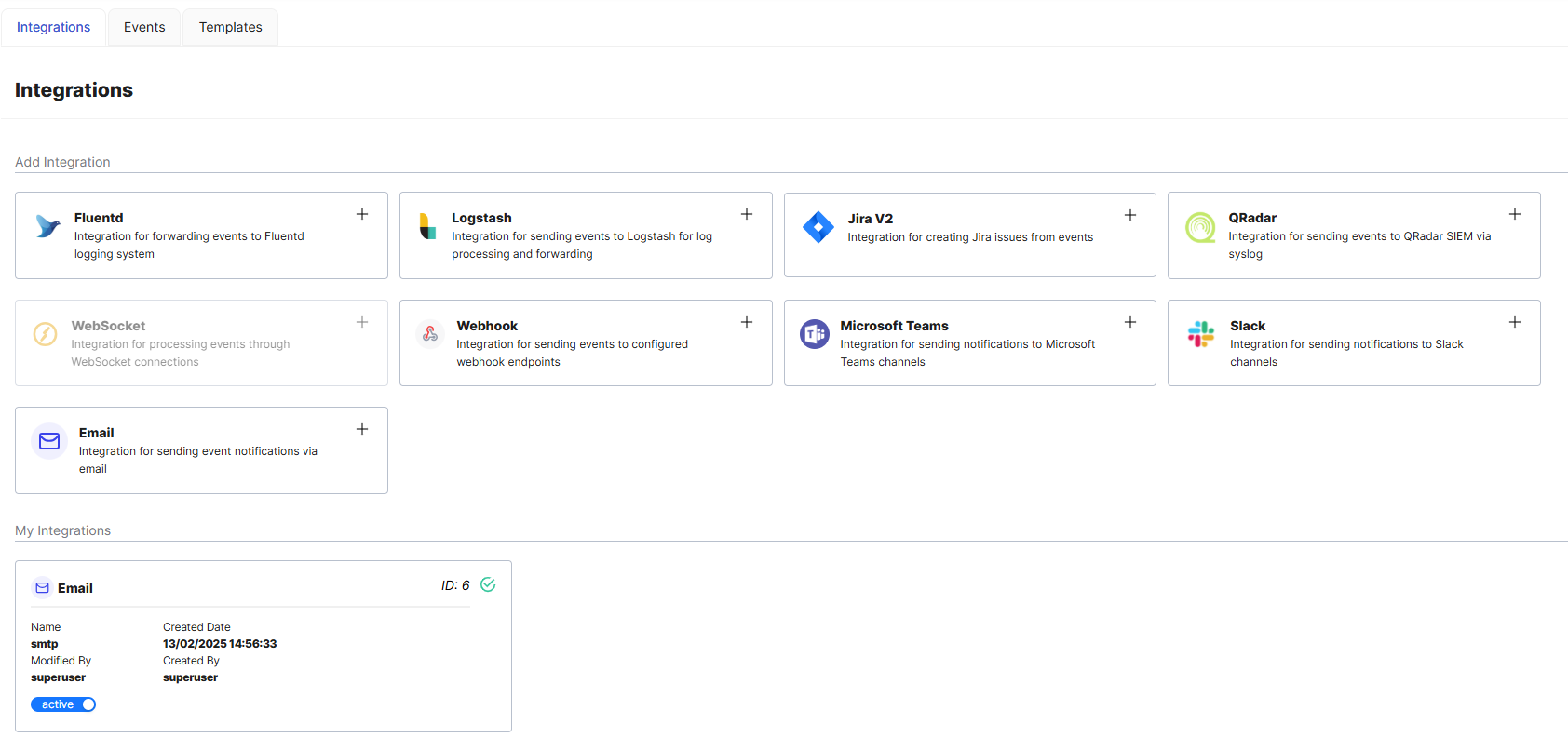Viewport: 1568px width, 751px height.
Task: Click the Logstash logo icon
Action: click(427, 226)
